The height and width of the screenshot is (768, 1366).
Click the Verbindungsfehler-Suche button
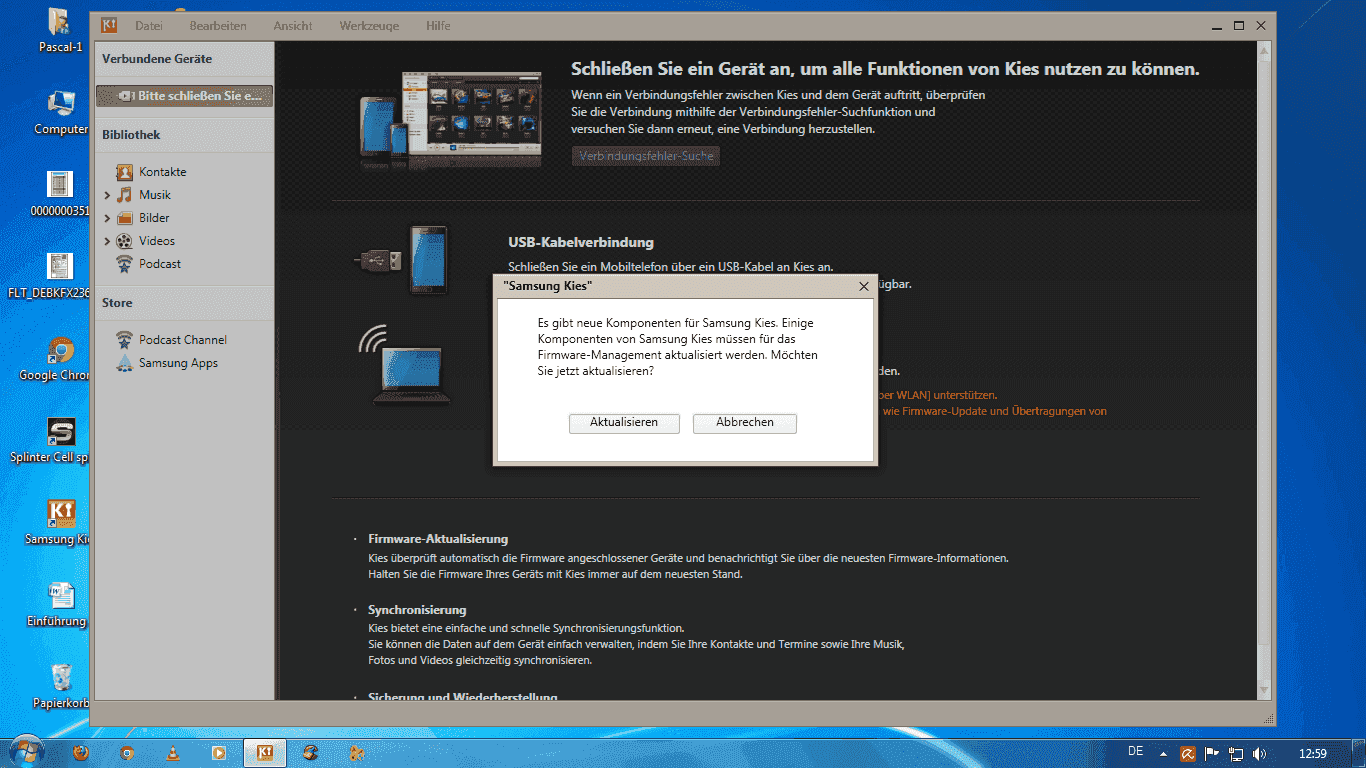pyautogui.click(x=646, y=157)
